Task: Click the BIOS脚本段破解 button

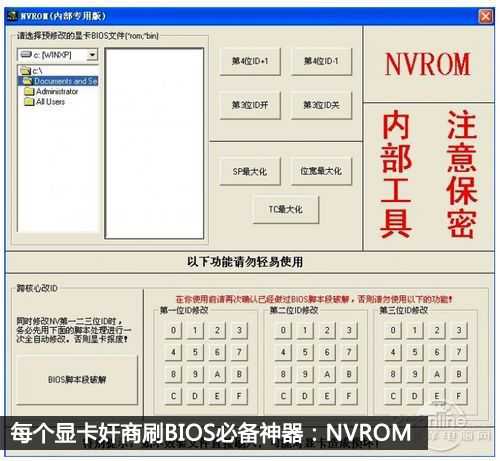Action: point(77,380)
